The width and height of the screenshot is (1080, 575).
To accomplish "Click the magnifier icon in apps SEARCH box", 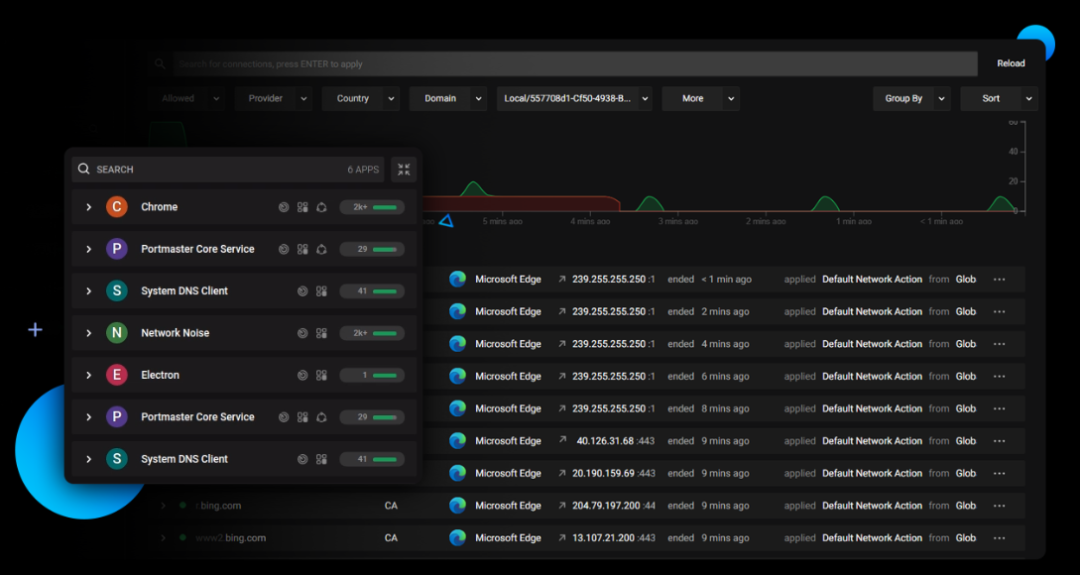I will coord(83,169).
